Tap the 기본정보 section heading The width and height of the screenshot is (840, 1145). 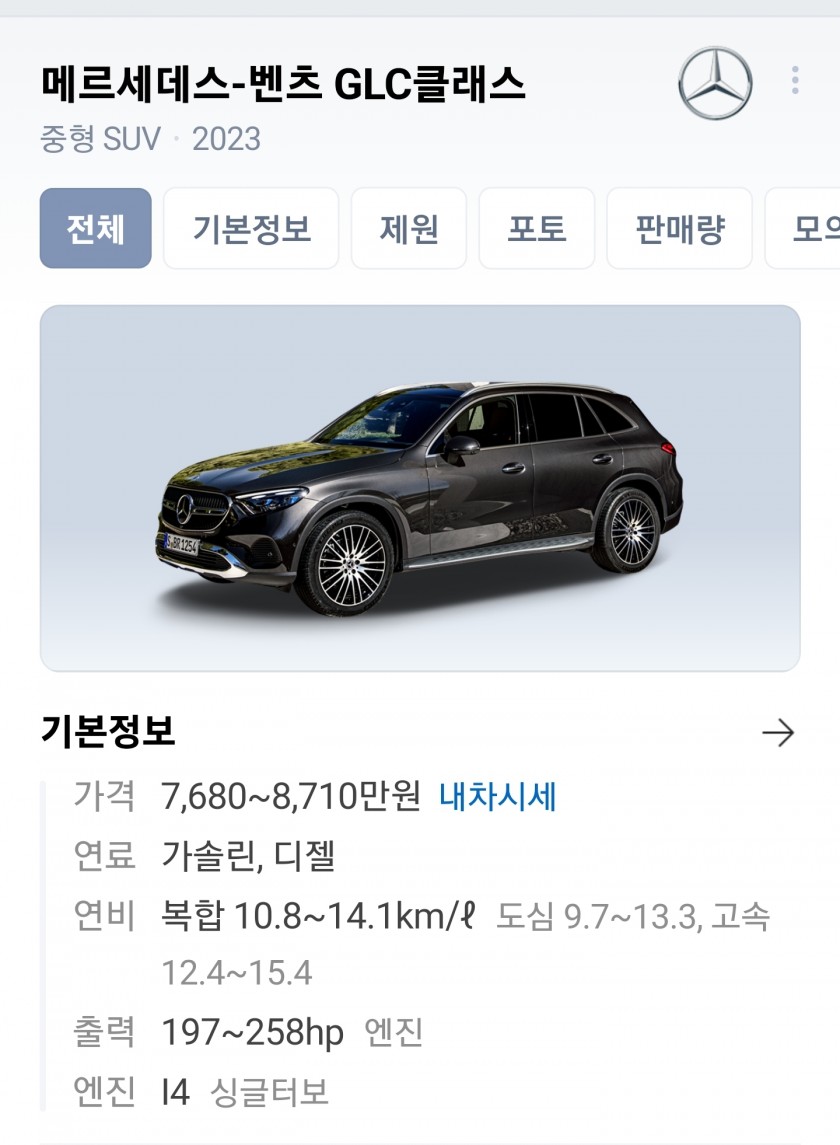(x=108, y=731)
